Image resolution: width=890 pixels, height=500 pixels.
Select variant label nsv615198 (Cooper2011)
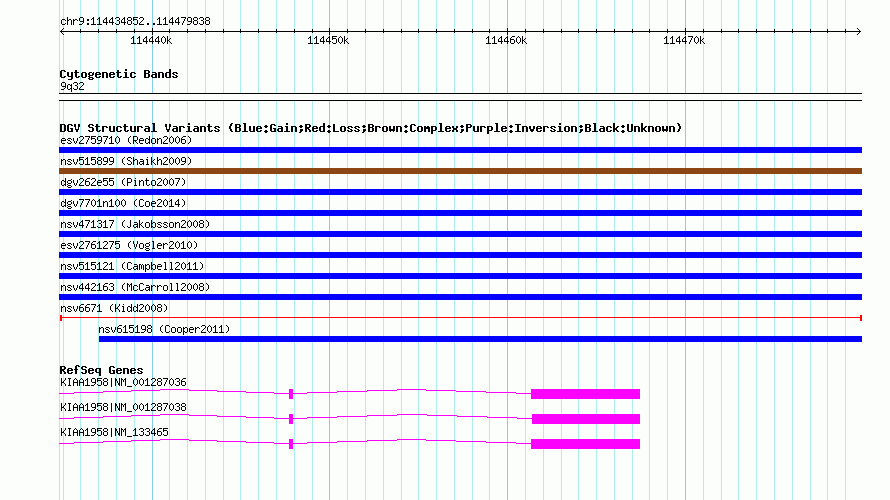click(x=164, y=329)
